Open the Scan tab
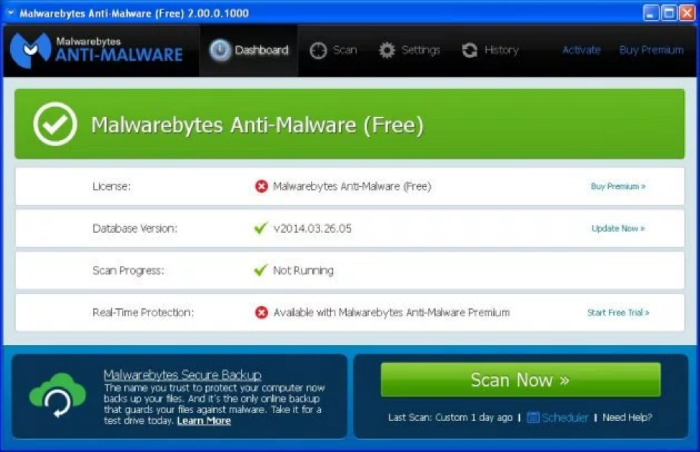 [333, 50]
